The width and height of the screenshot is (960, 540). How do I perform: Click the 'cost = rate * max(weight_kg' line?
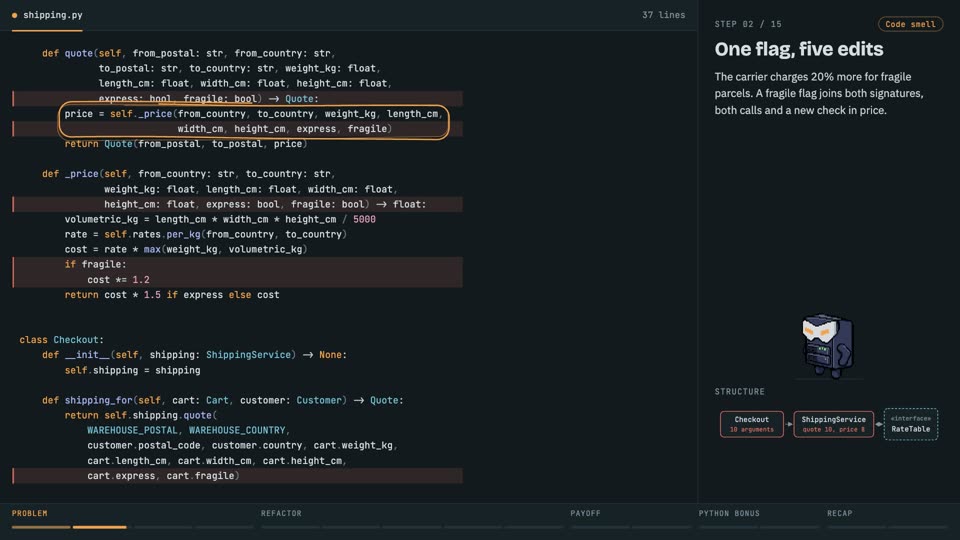click(186, 249)
